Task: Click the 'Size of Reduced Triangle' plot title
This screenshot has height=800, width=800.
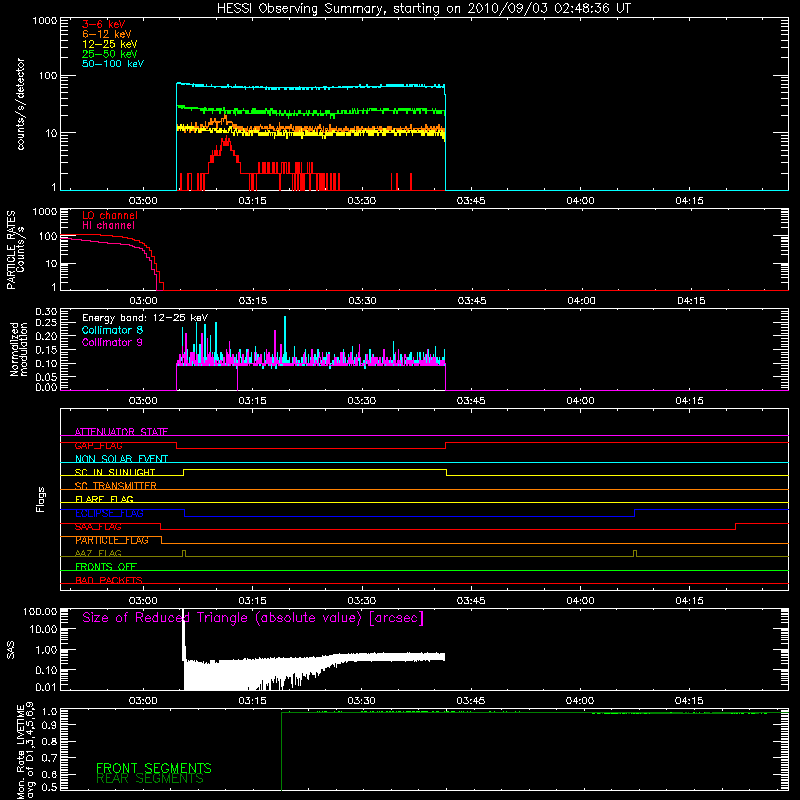Action: click(x=253, y=618)
